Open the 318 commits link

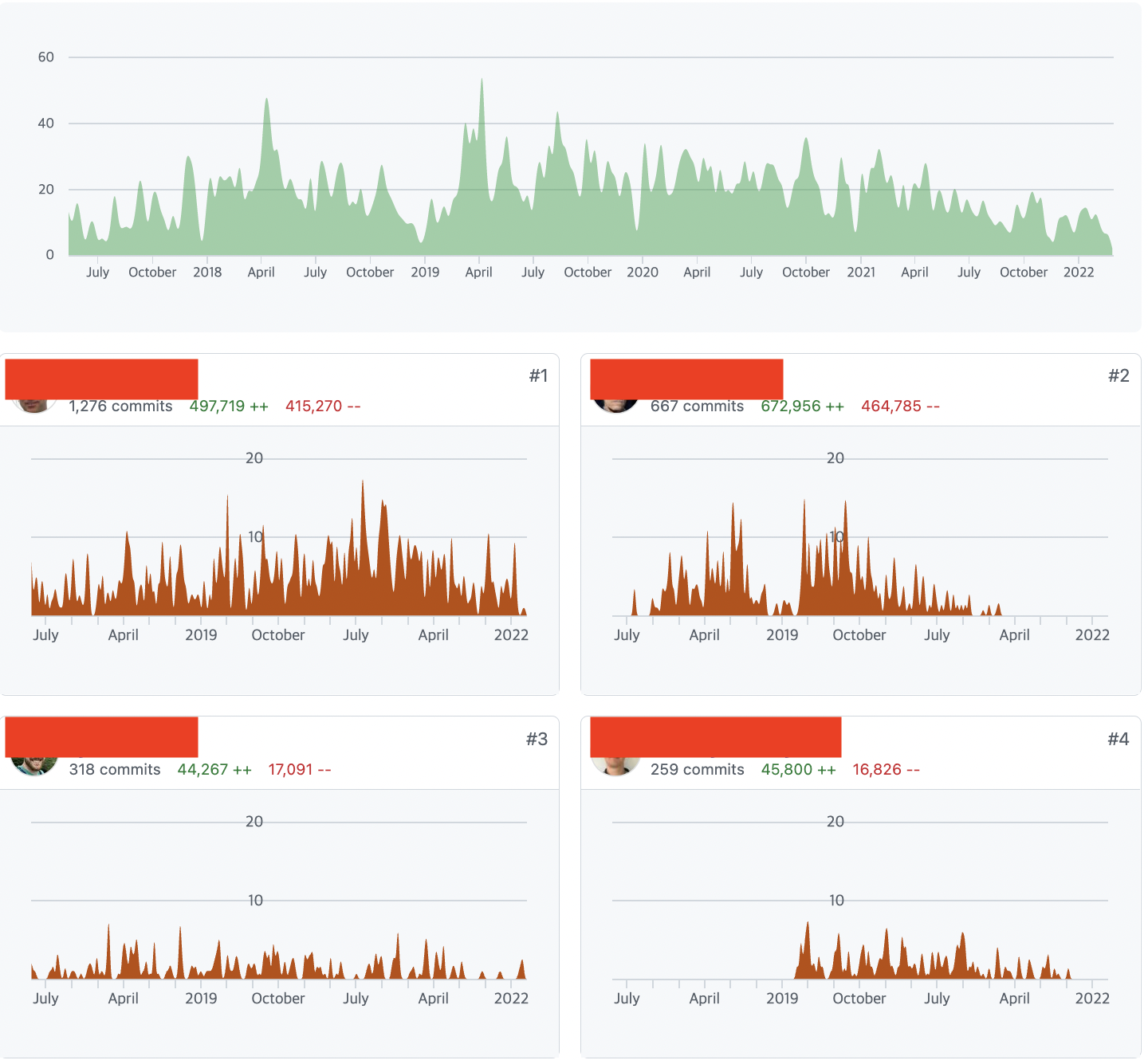[x=115, y=769]
